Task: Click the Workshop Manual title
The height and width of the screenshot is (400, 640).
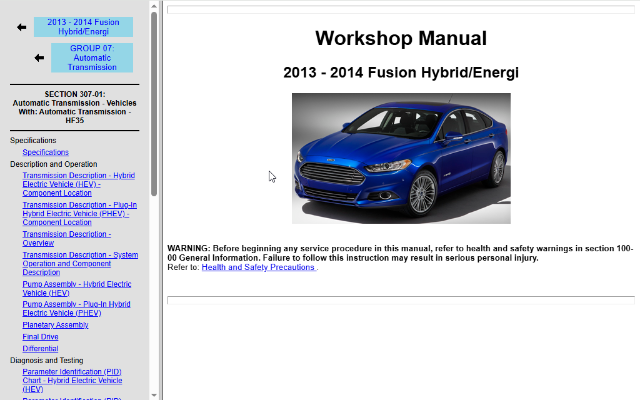Action: pos(401,38)
